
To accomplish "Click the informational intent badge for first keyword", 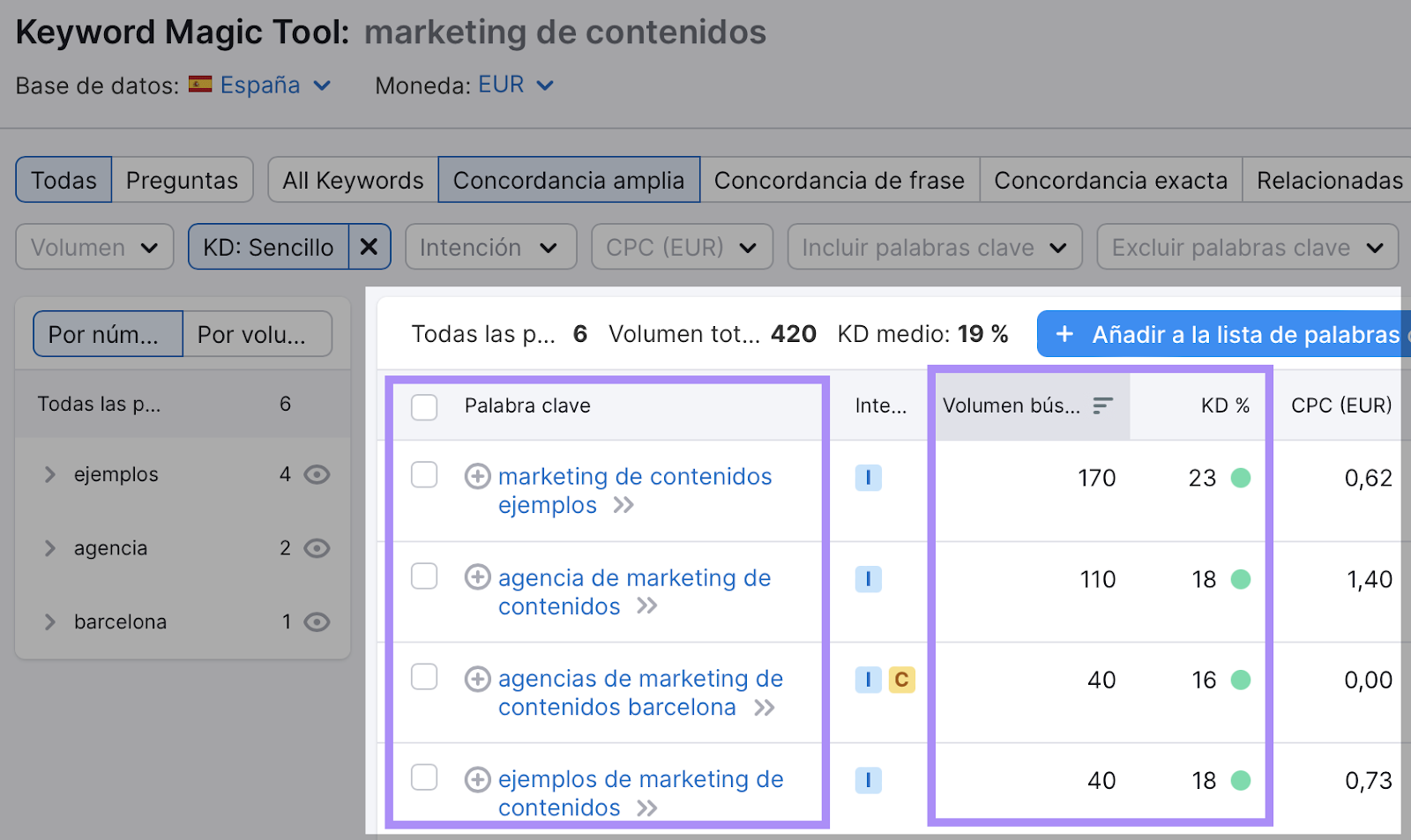I will tap(868, 478).
